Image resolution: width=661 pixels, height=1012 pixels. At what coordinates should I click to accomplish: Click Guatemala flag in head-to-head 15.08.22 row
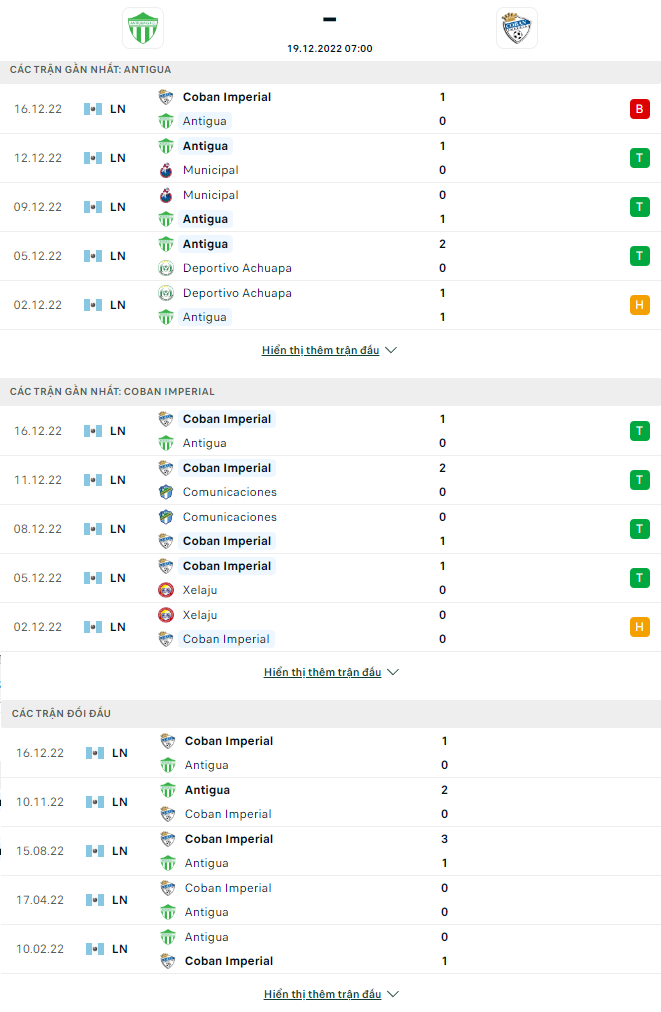click(x=95, y=851)
